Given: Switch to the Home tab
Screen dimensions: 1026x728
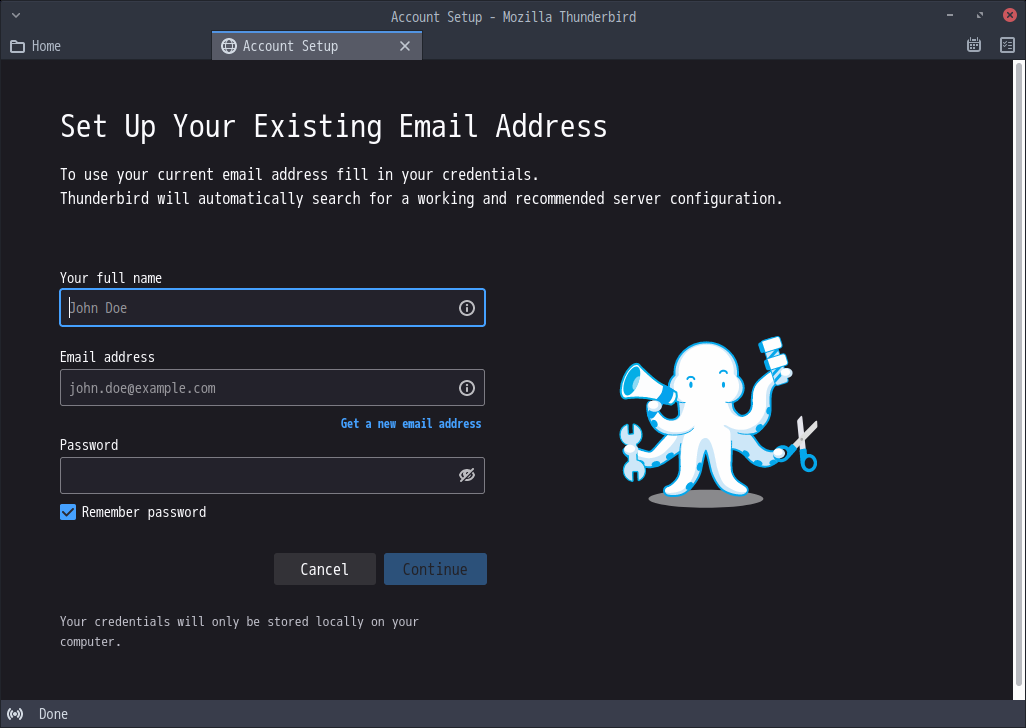Looking at the screenshot, I should 107,46.
